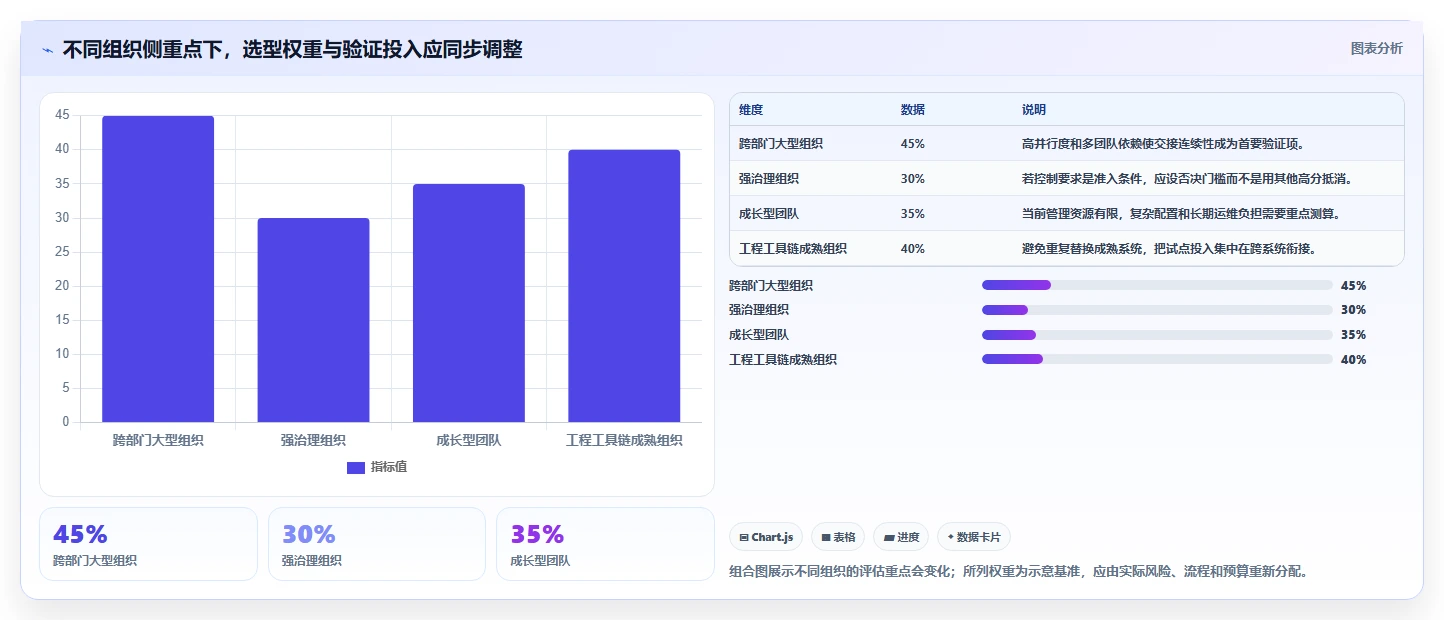Select the 成长型团队 bar in the chart

[469, 303]
